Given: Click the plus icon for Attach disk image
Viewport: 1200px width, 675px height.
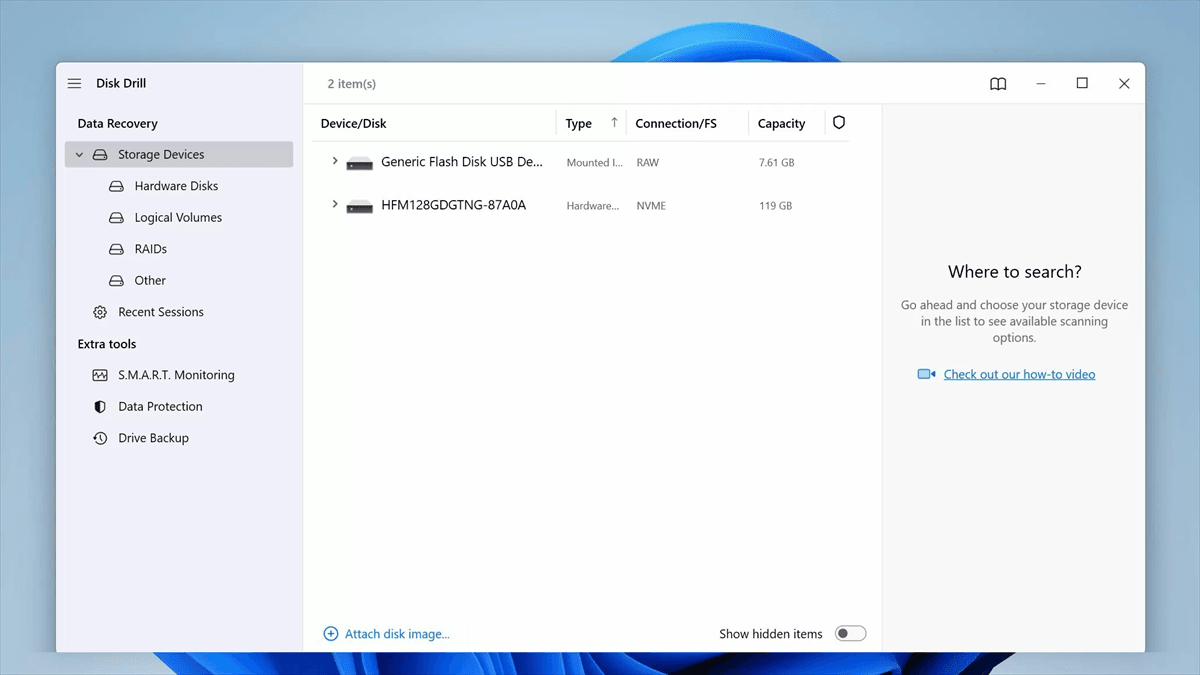Looking at the screenshot, I should (331, 634).
